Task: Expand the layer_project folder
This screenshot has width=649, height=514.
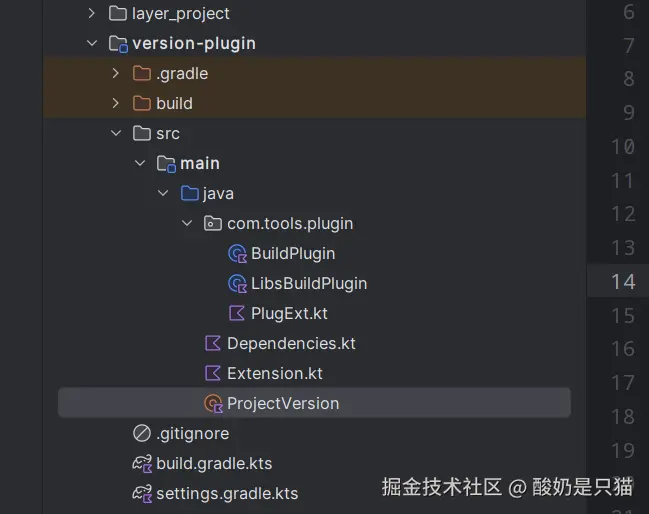Action: 92,13
